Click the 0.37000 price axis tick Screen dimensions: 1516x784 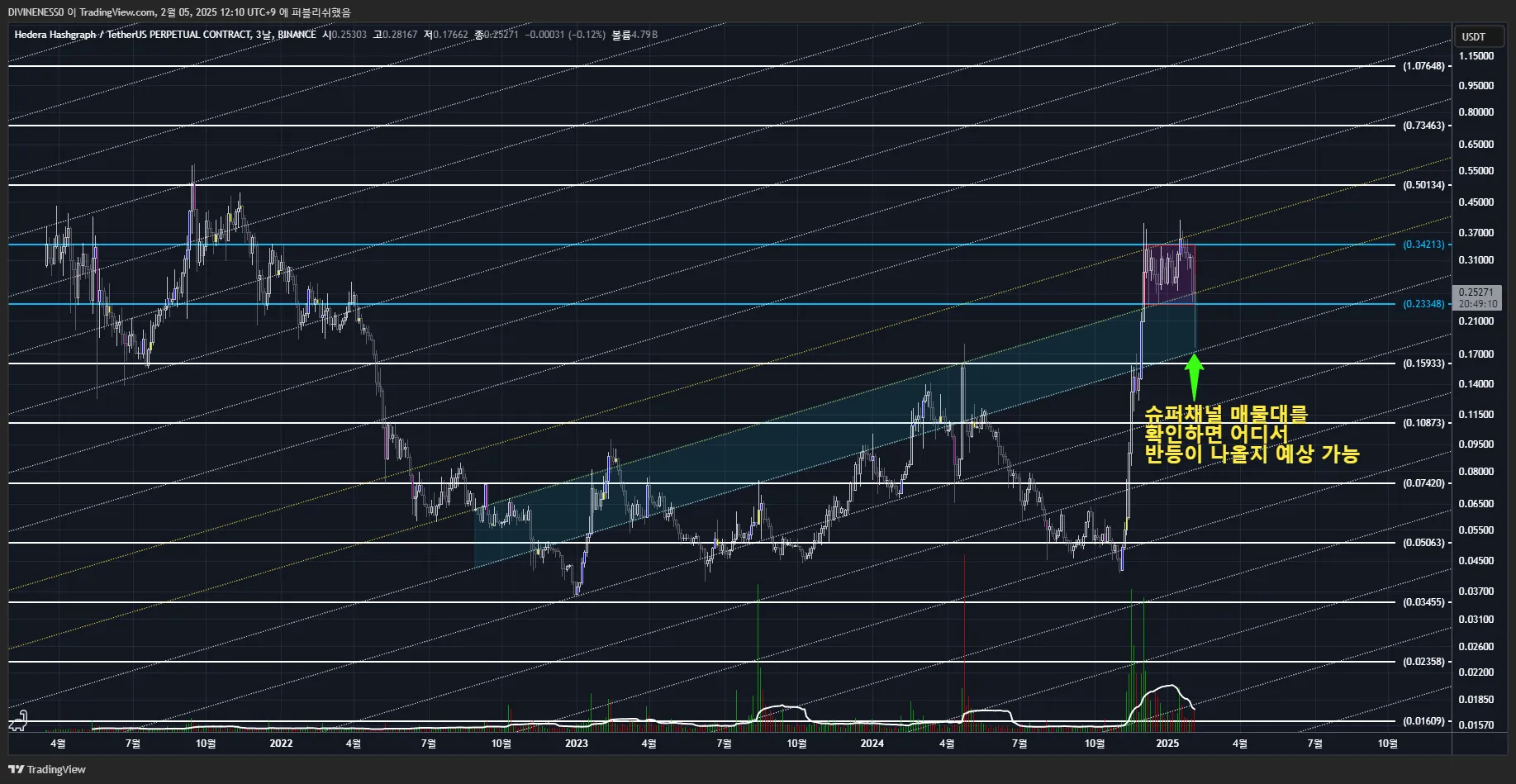pos(1476,233)
